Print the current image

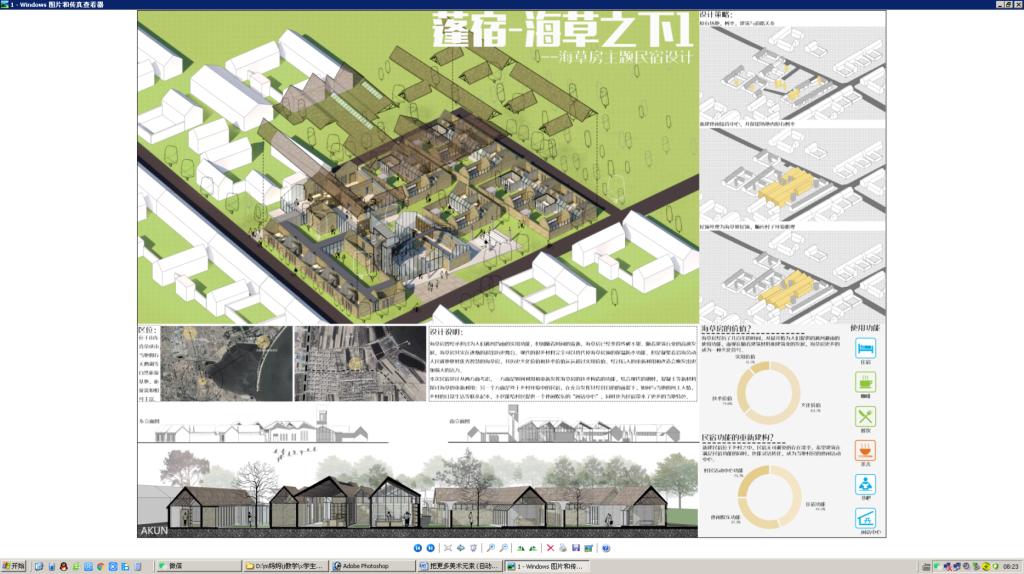[562, 548]
